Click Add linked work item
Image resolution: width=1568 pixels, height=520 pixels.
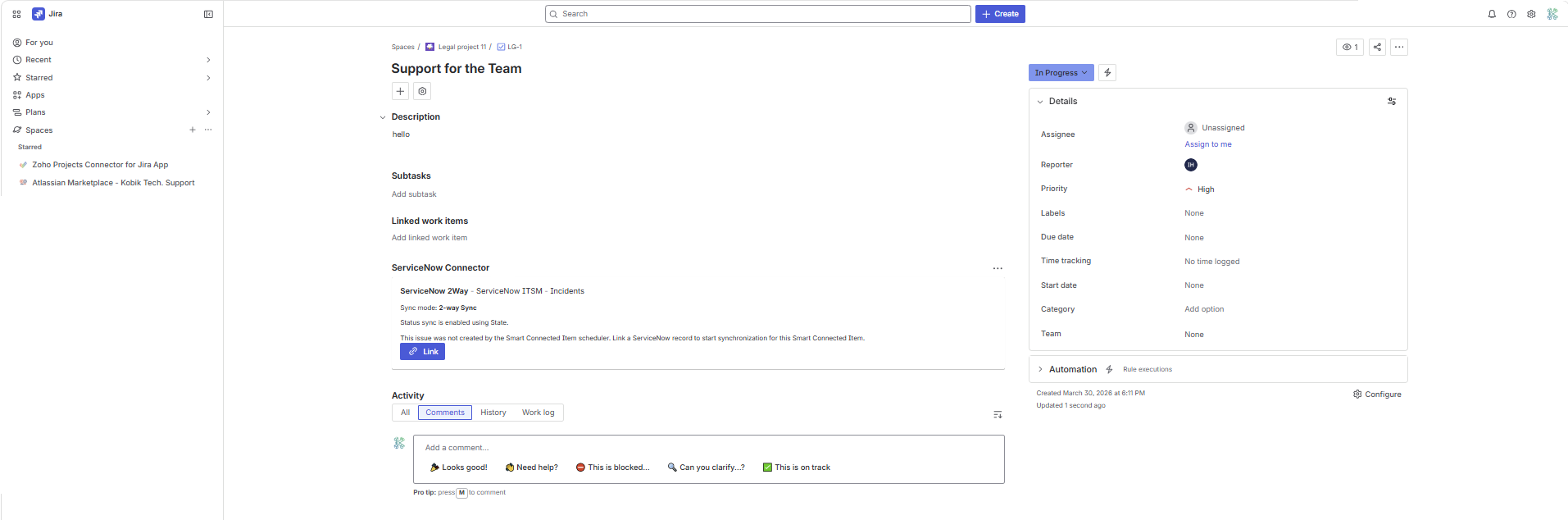(x=429, y=238)
